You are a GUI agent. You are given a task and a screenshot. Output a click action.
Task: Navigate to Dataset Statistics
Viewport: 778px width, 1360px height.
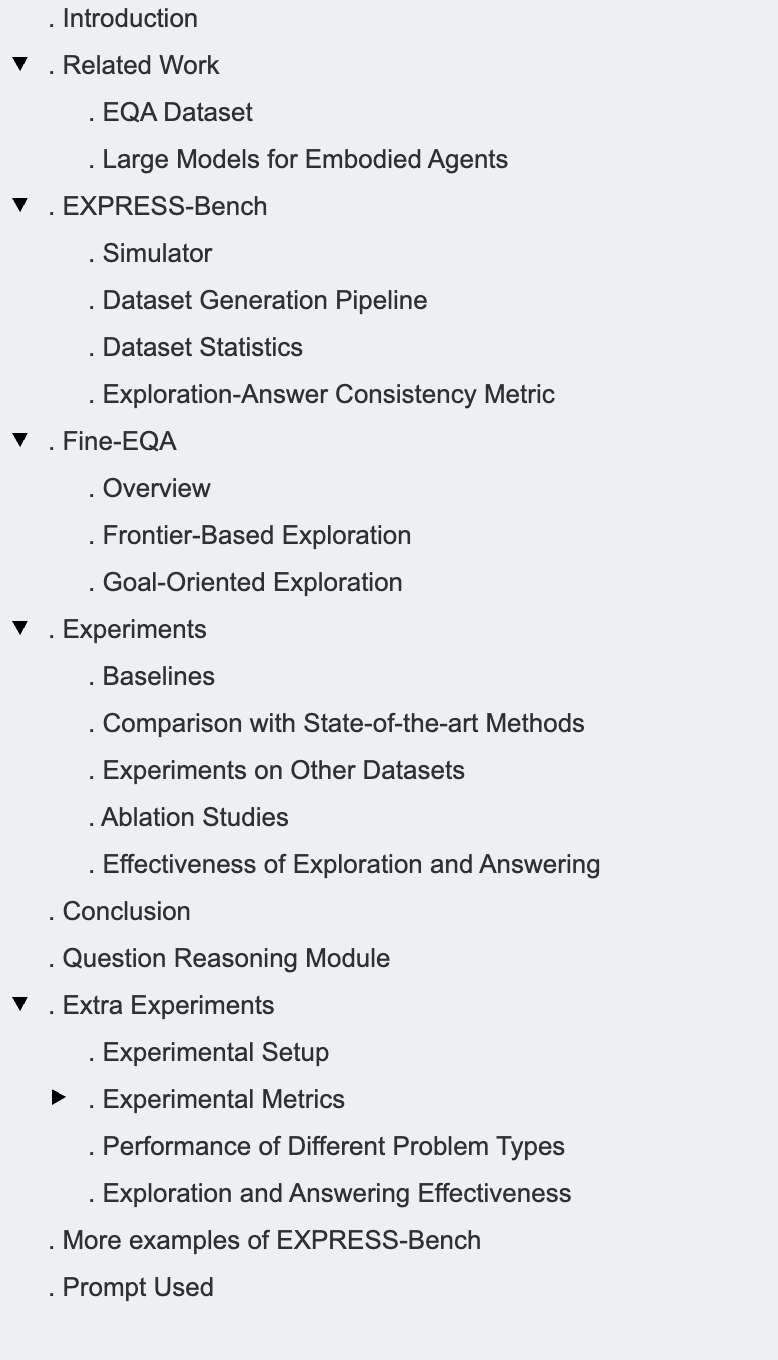tap(202, 347)
